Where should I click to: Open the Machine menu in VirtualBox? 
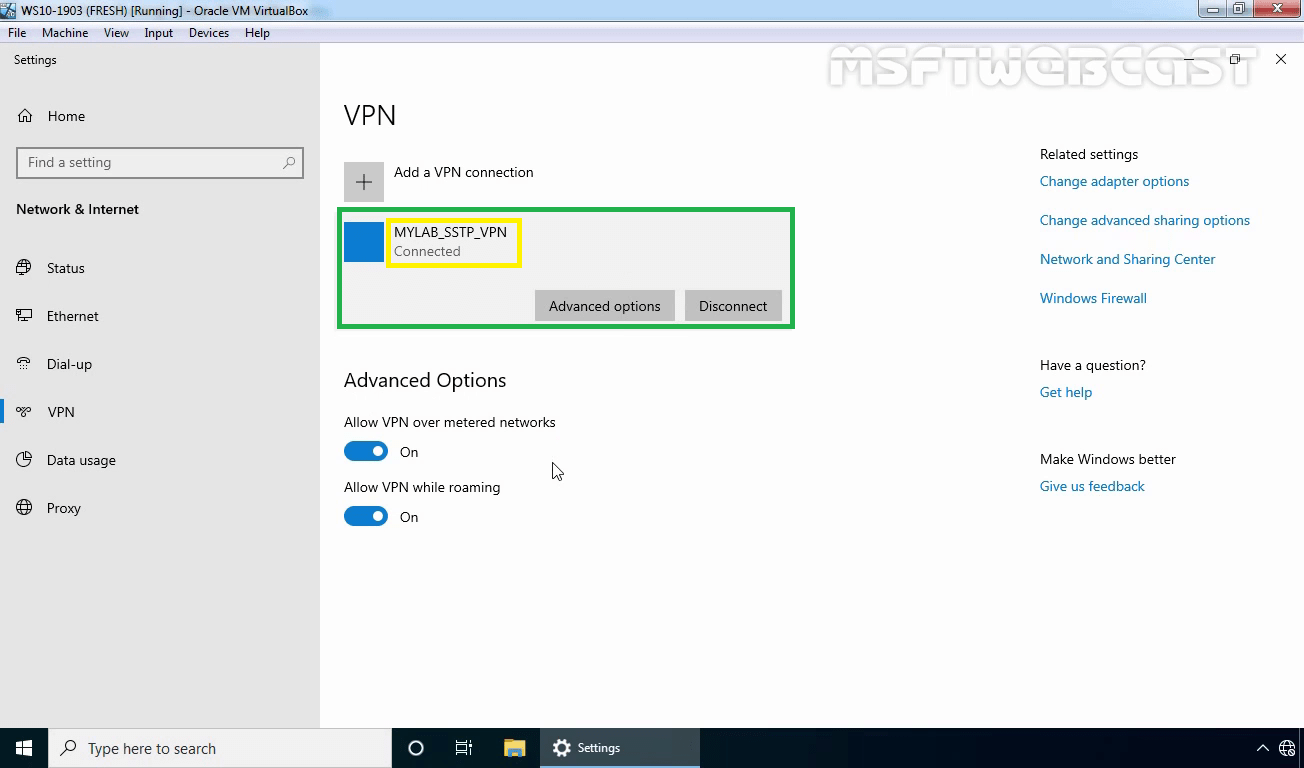click(65, 33)
